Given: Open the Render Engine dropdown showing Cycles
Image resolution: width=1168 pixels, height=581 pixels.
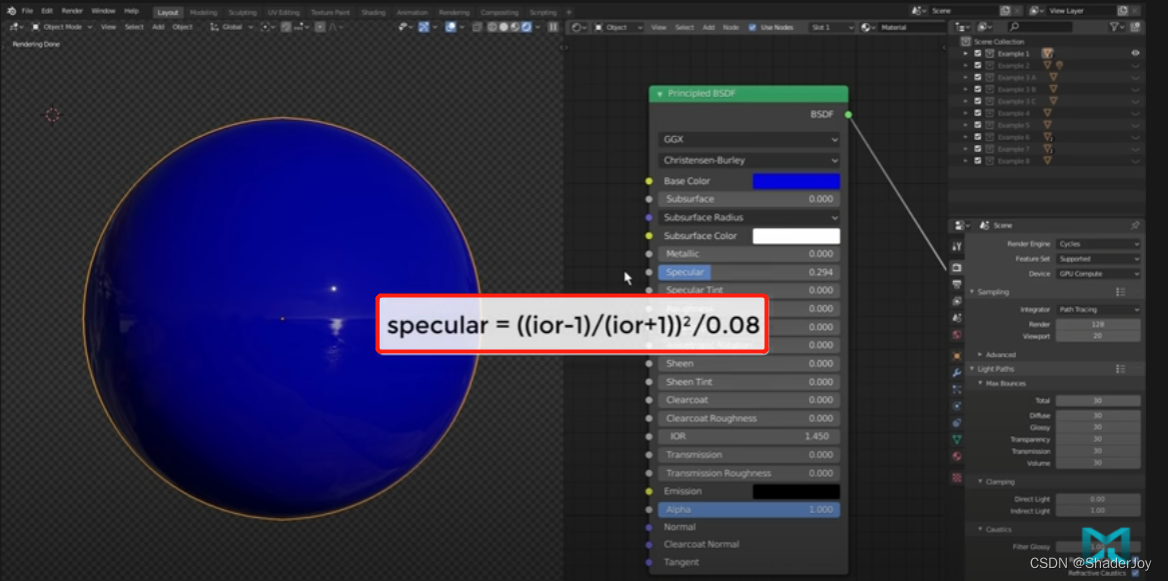Looking at the screenshot, I should pyautogui.click(x=1098, y=243).
